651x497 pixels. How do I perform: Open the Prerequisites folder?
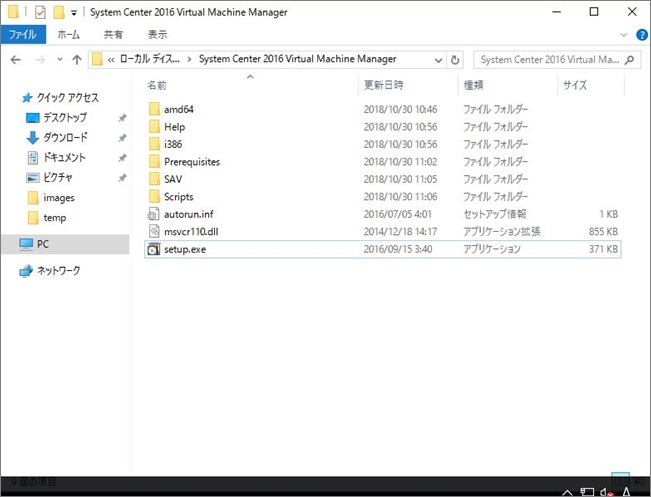click(x=191, y=162)
